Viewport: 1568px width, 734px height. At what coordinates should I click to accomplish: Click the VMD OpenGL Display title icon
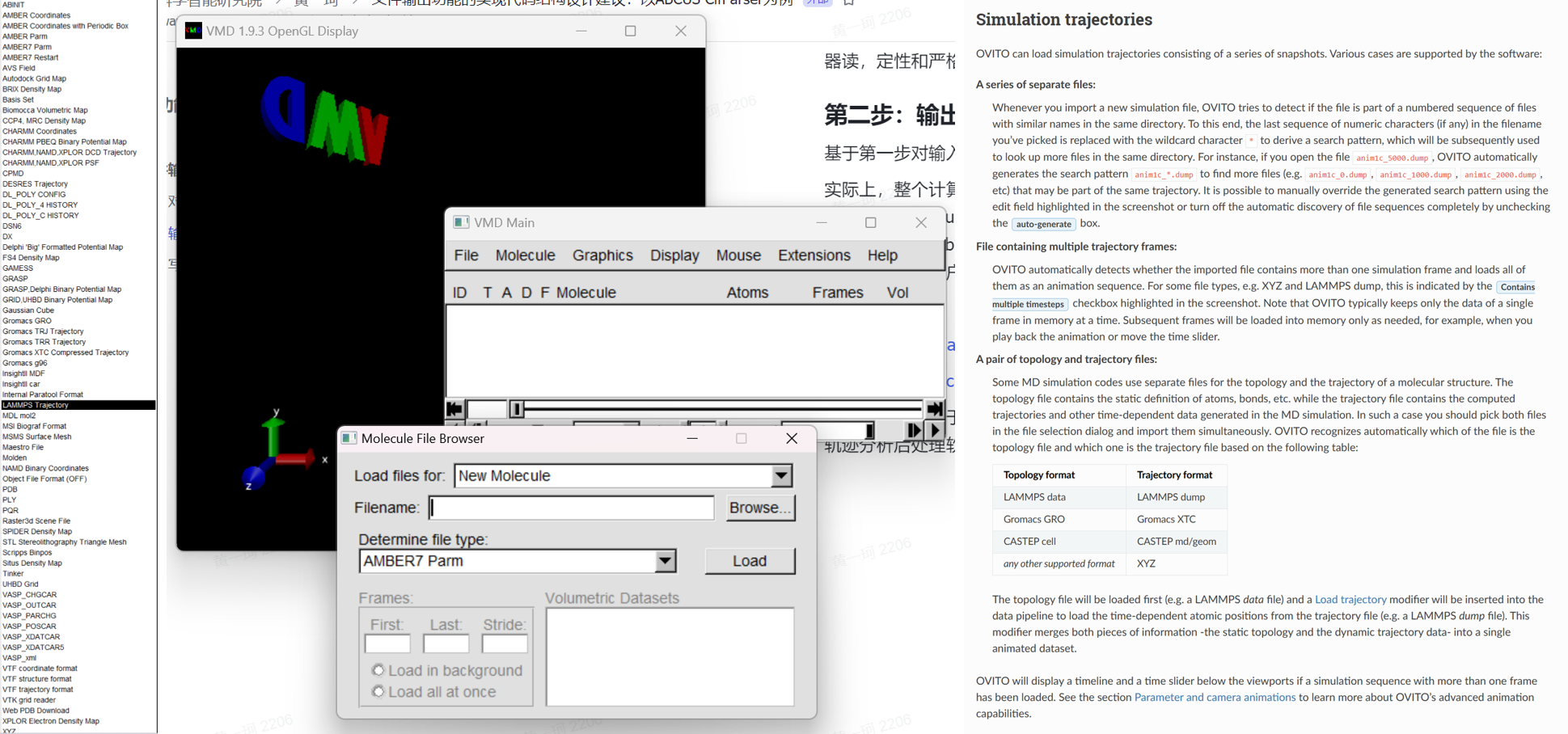click(x=193, y=31)
